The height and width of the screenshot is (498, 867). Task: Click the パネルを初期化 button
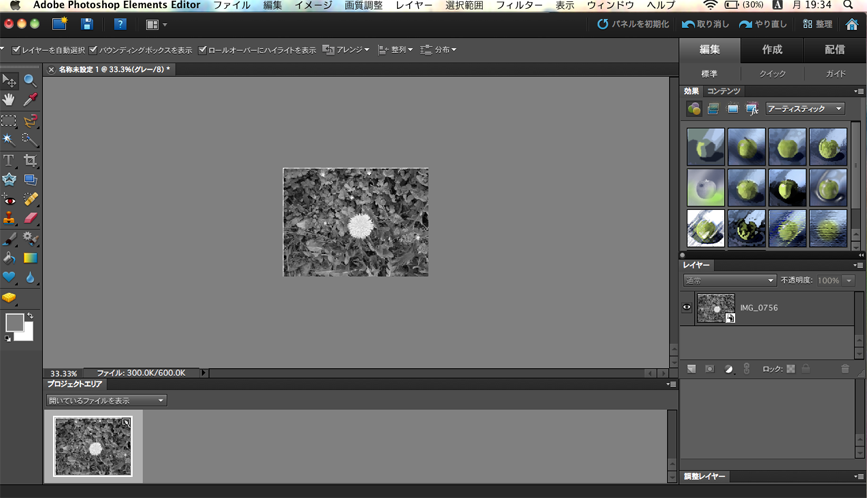tap(633, 24)
